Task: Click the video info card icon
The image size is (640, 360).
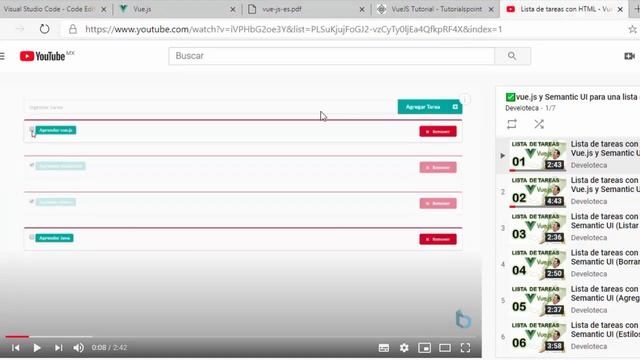Action: (465, 99)
